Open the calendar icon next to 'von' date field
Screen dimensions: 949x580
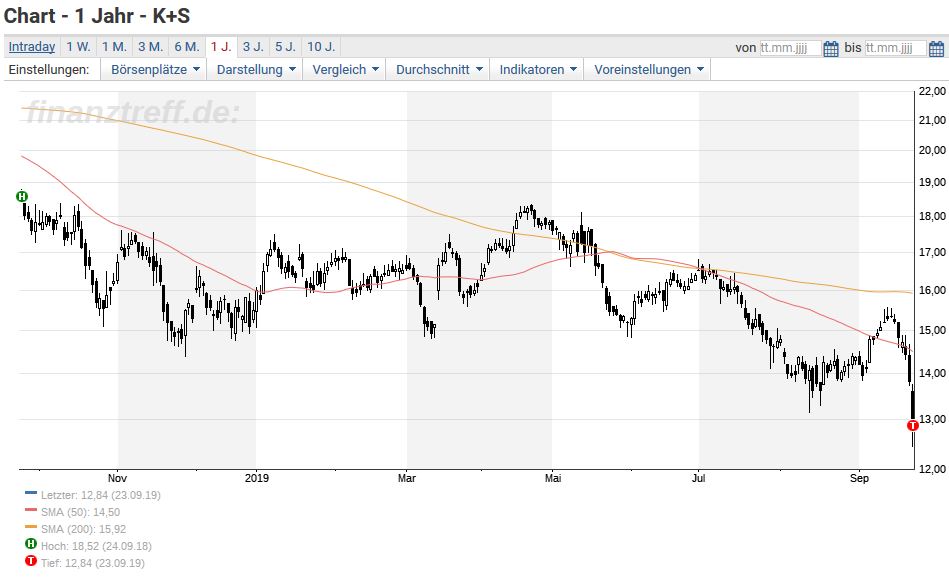pyautogui.click(x=831, y=48)
